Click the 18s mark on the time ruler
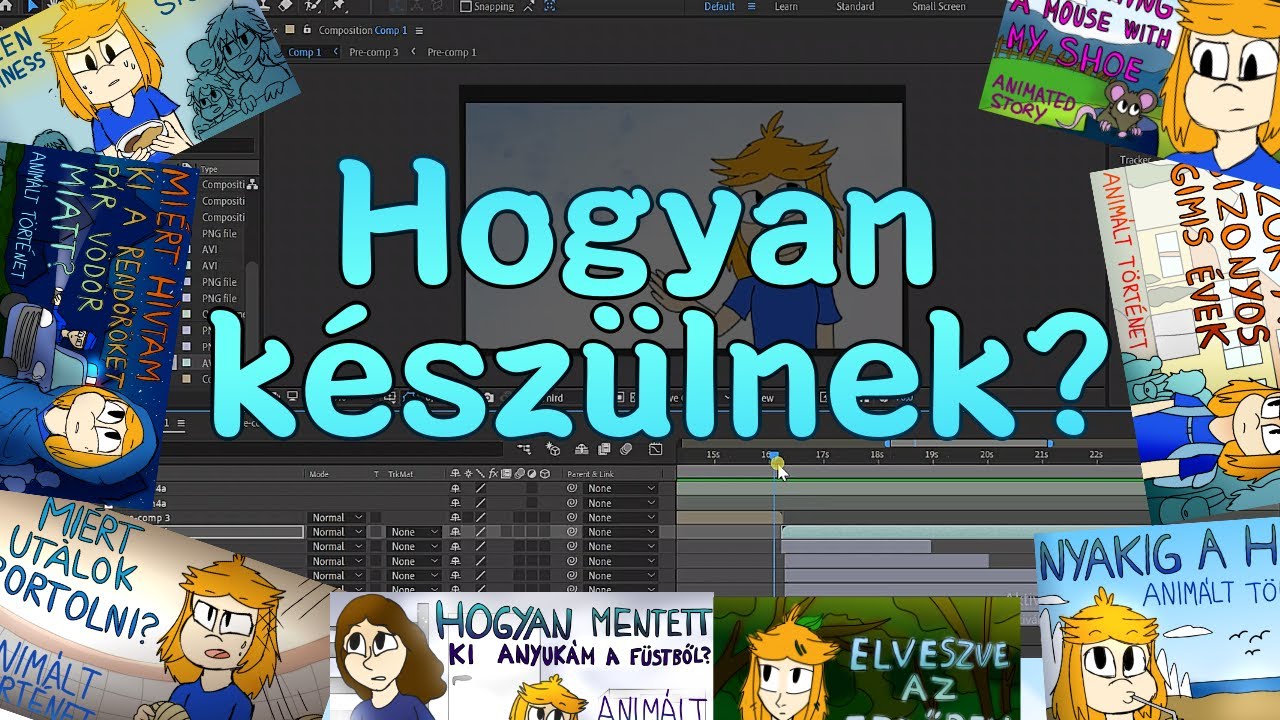The width and height of the screenshot is (1280, 720). point(877,455)
